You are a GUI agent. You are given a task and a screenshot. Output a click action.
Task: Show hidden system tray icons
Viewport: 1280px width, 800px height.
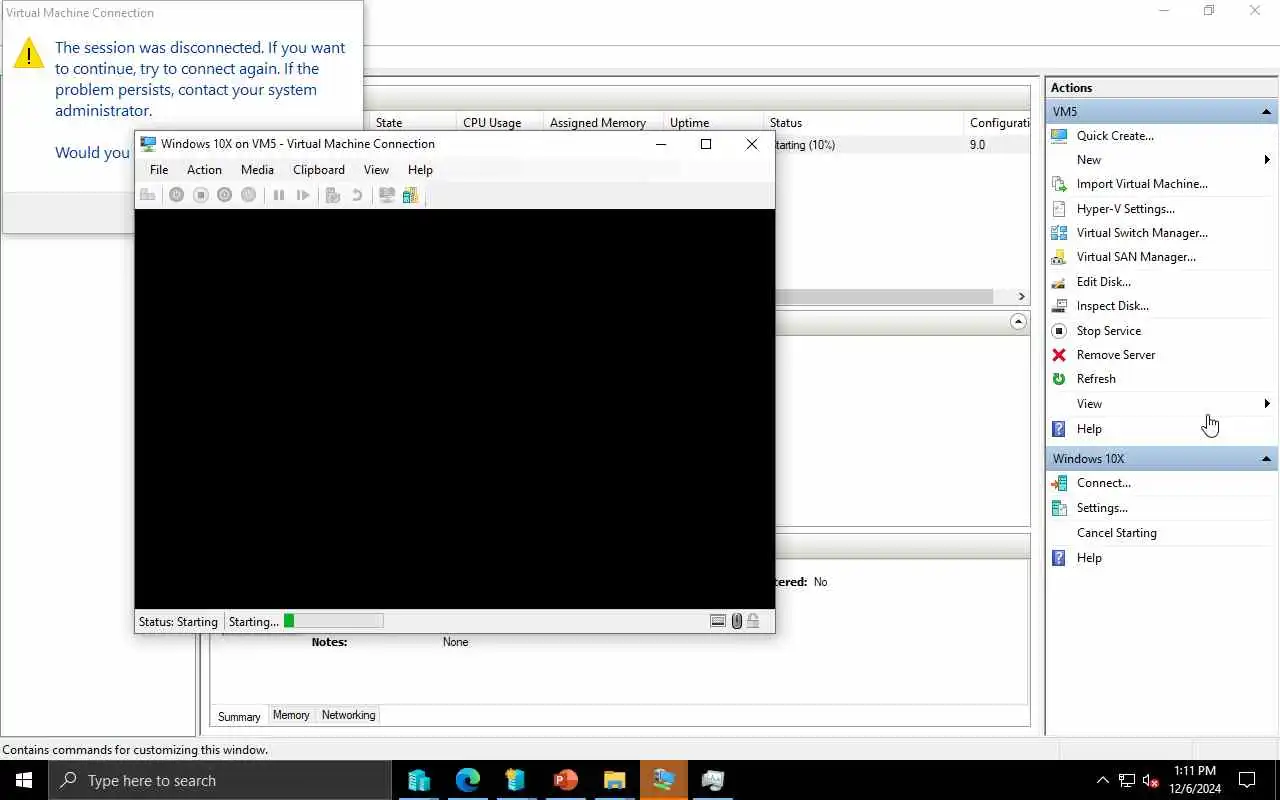coord(1103,781)
